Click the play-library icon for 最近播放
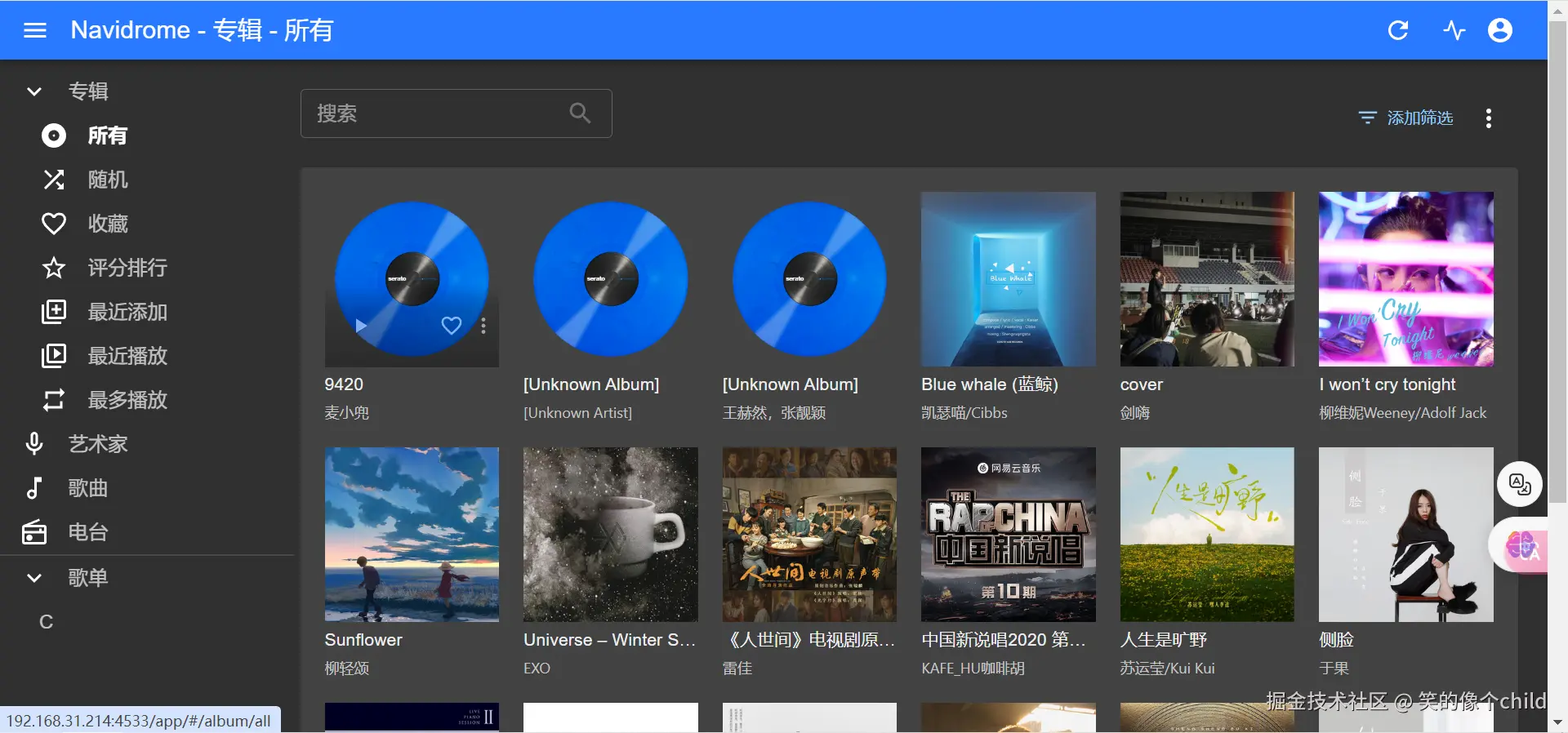 click(x=54, y=356)
